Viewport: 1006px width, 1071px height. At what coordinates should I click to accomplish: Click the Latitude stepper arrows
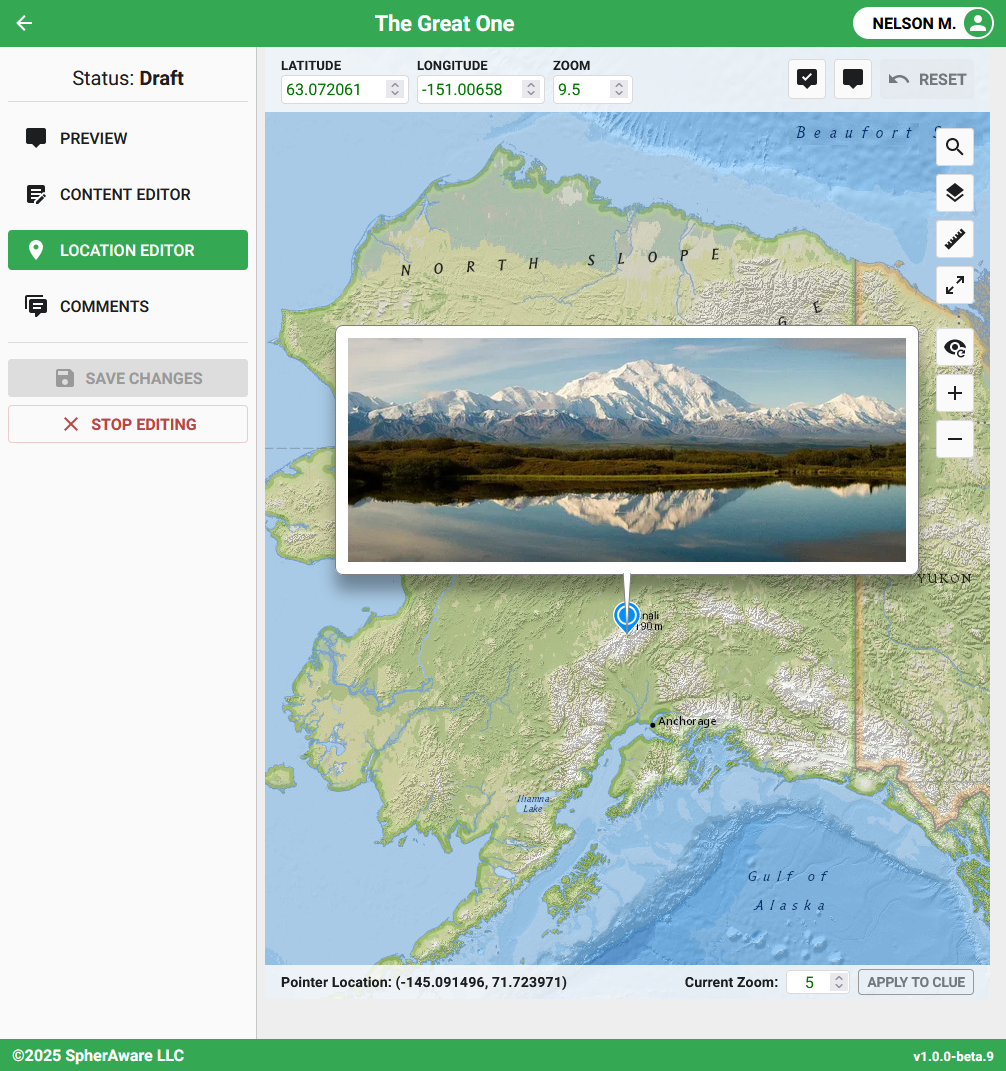[394, 89]
